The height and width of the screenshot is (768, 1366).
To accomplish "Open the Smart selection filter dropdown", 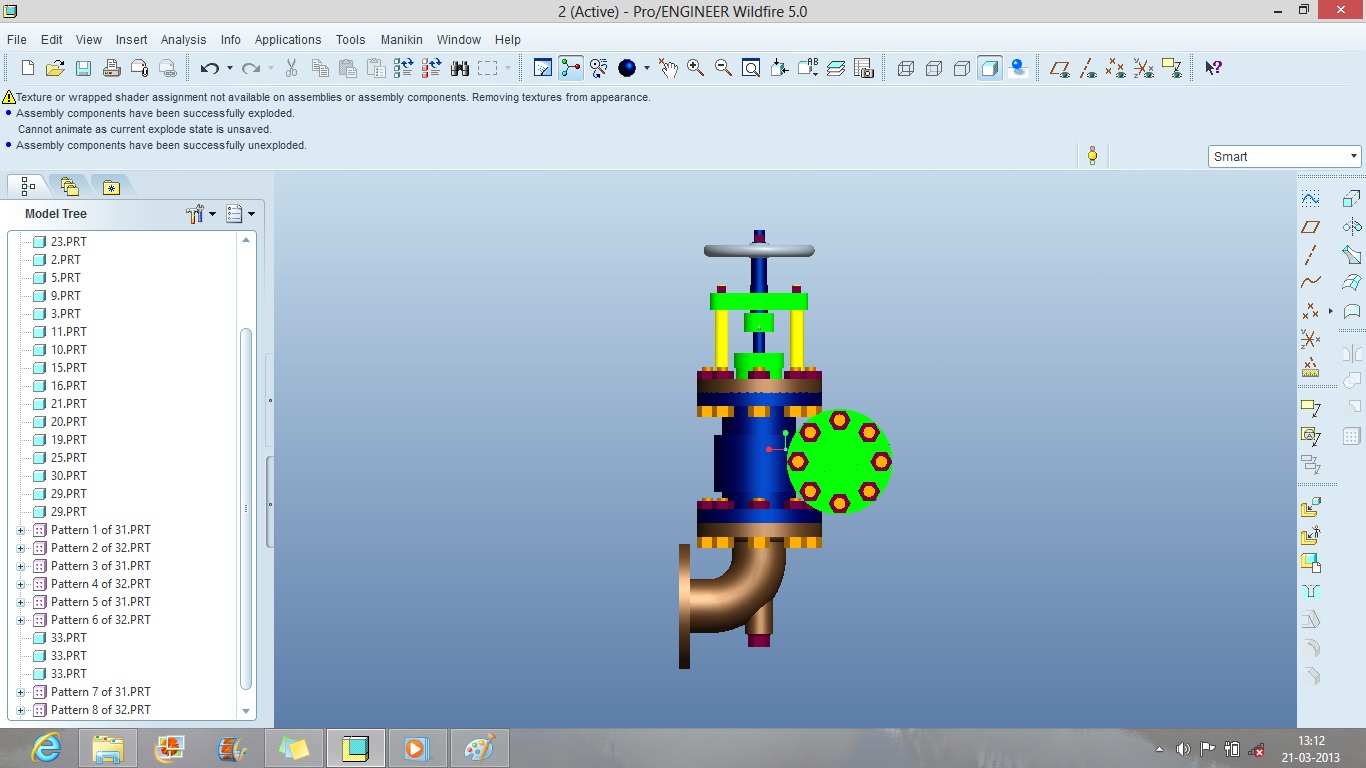I will (1285, 156).
